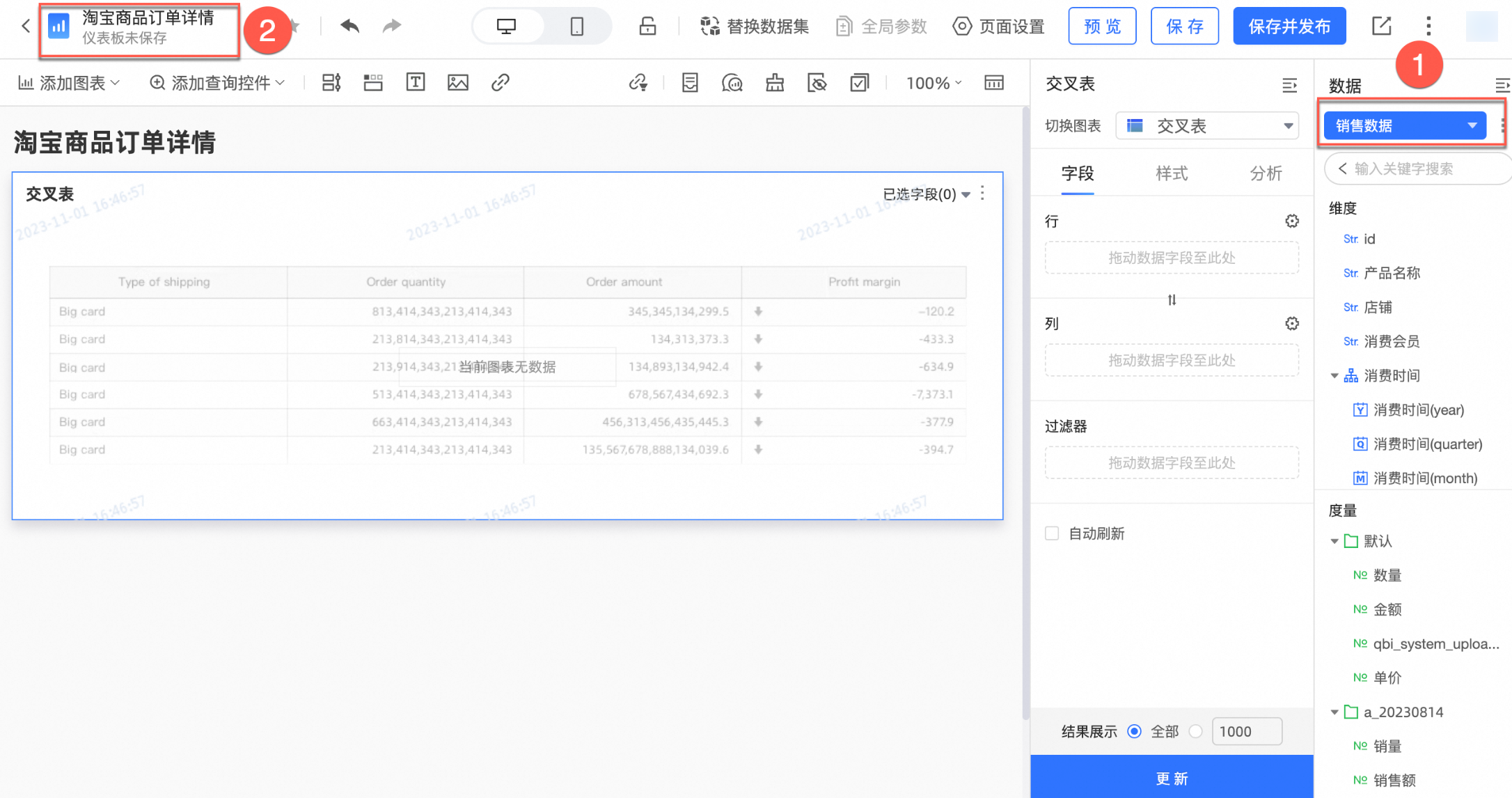
Task: Open 添加查询控件 add query control dropdown
Action: pos(217,83)
